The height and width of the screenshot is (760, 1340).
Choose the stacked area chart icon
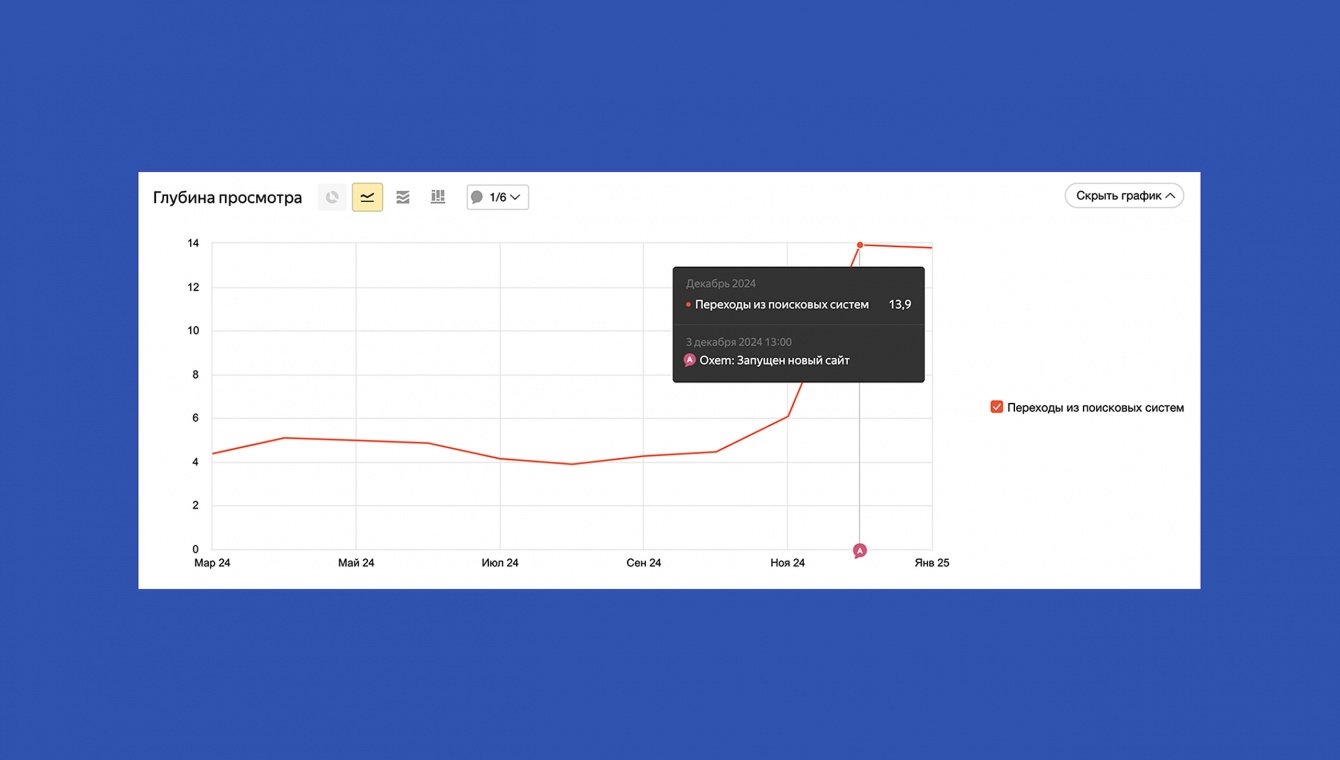pos(402,197)
